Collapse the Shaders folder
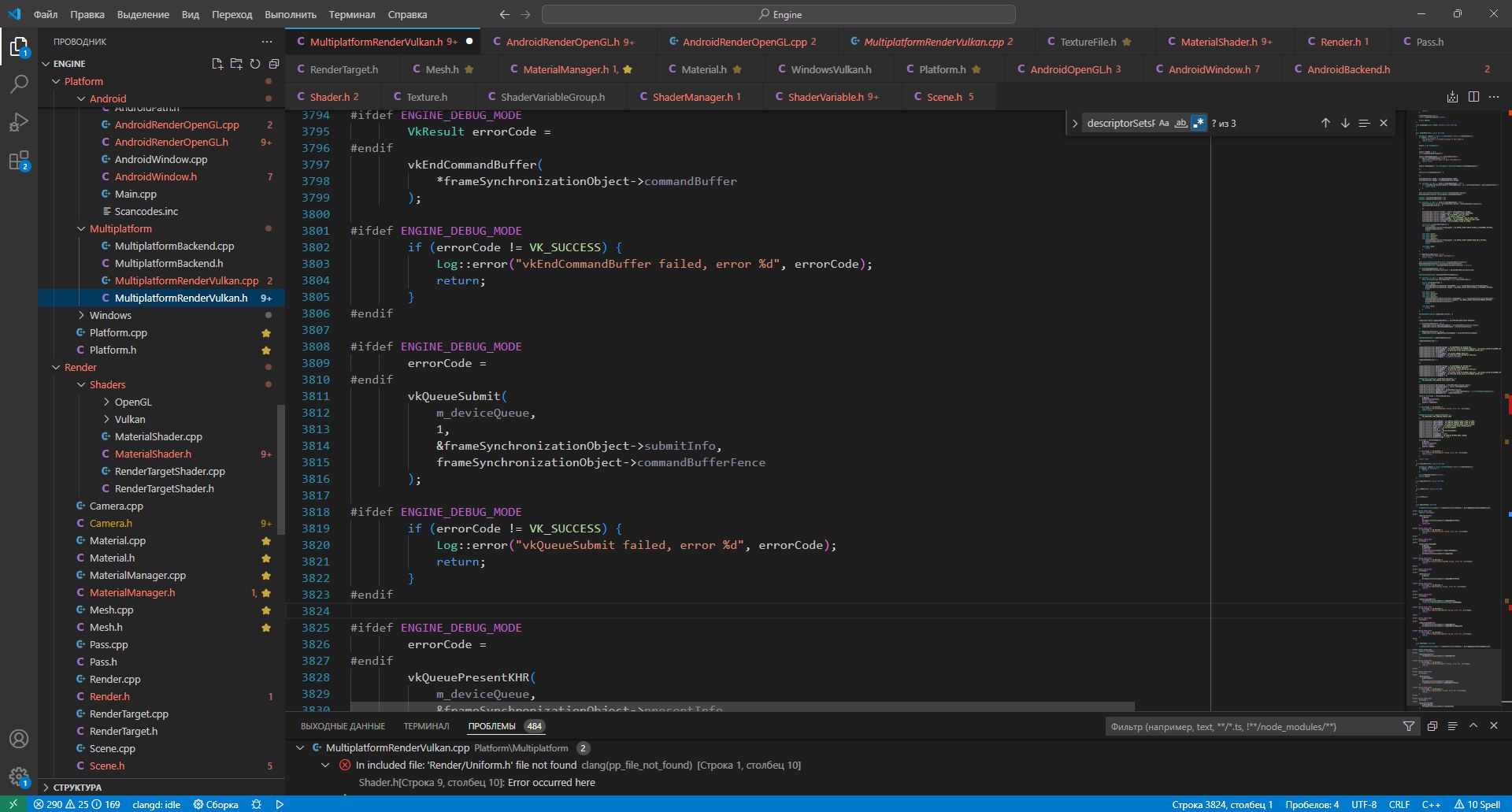This screenshot has width=1512, height=812. tap(107, 384)
